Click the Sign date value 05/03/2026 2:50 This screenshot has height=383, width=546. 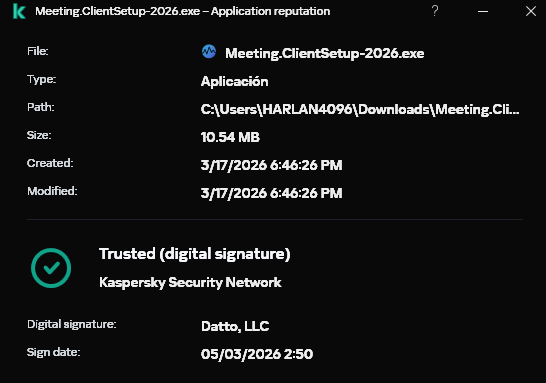pyautogui.click(x=257, y=354)
